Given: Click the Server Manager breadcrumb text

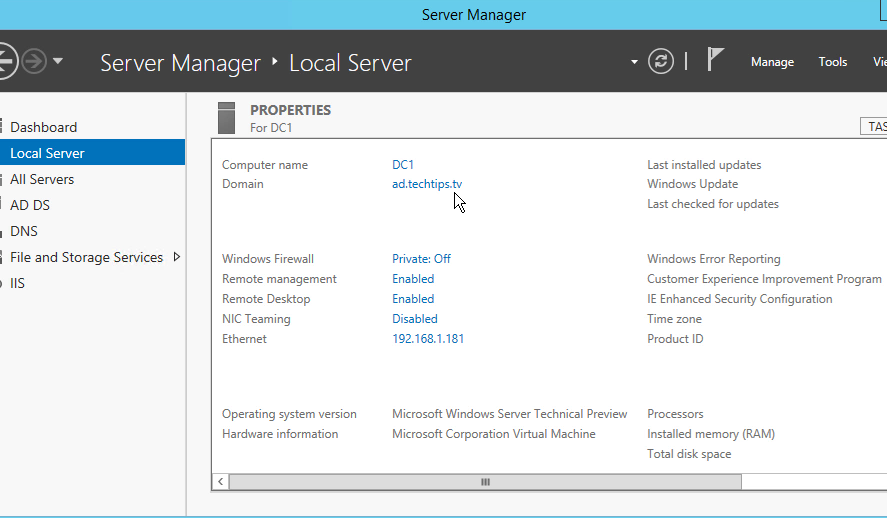Looking at the screenshot, I should [x=180, y=63].
